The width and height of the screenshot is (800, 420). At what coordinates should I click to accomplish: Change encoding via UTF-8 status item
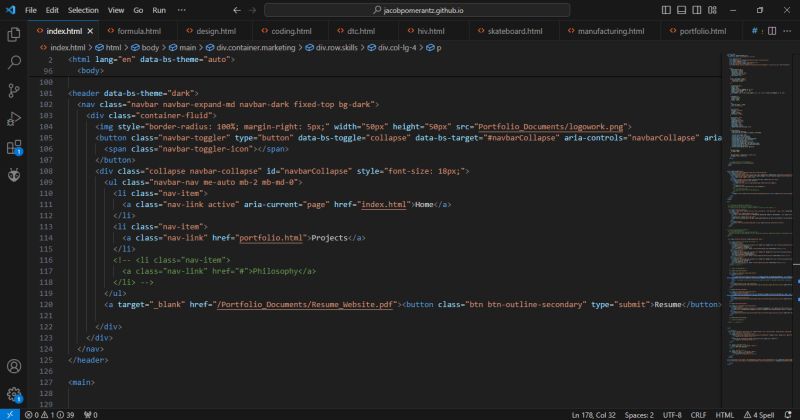[672, 415]
